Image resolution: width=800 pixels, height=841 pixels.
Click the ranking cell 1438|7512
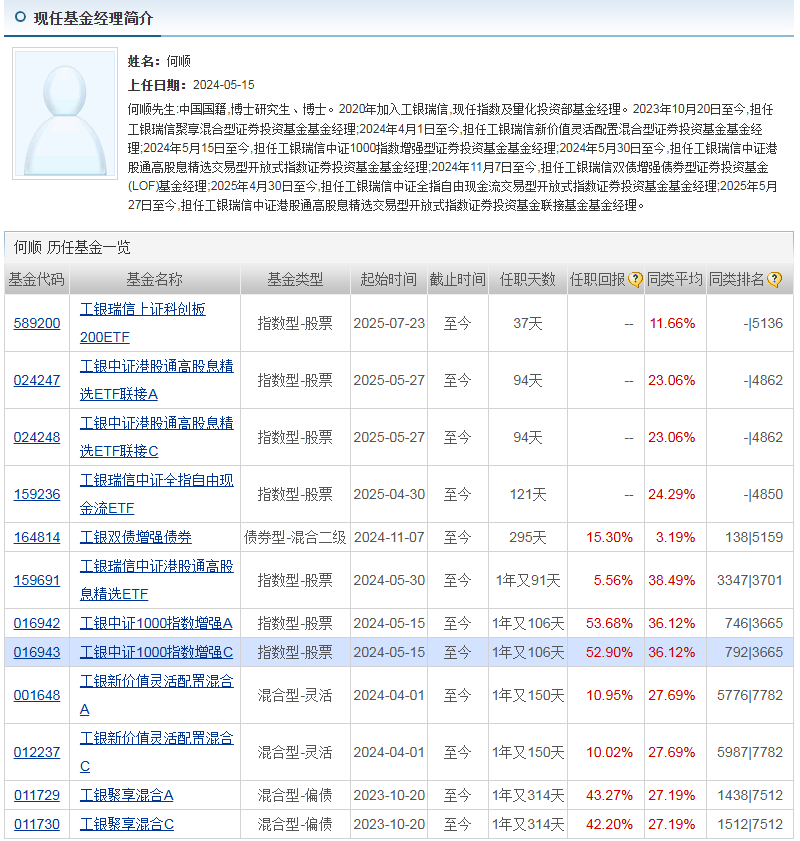click(750, 795)
